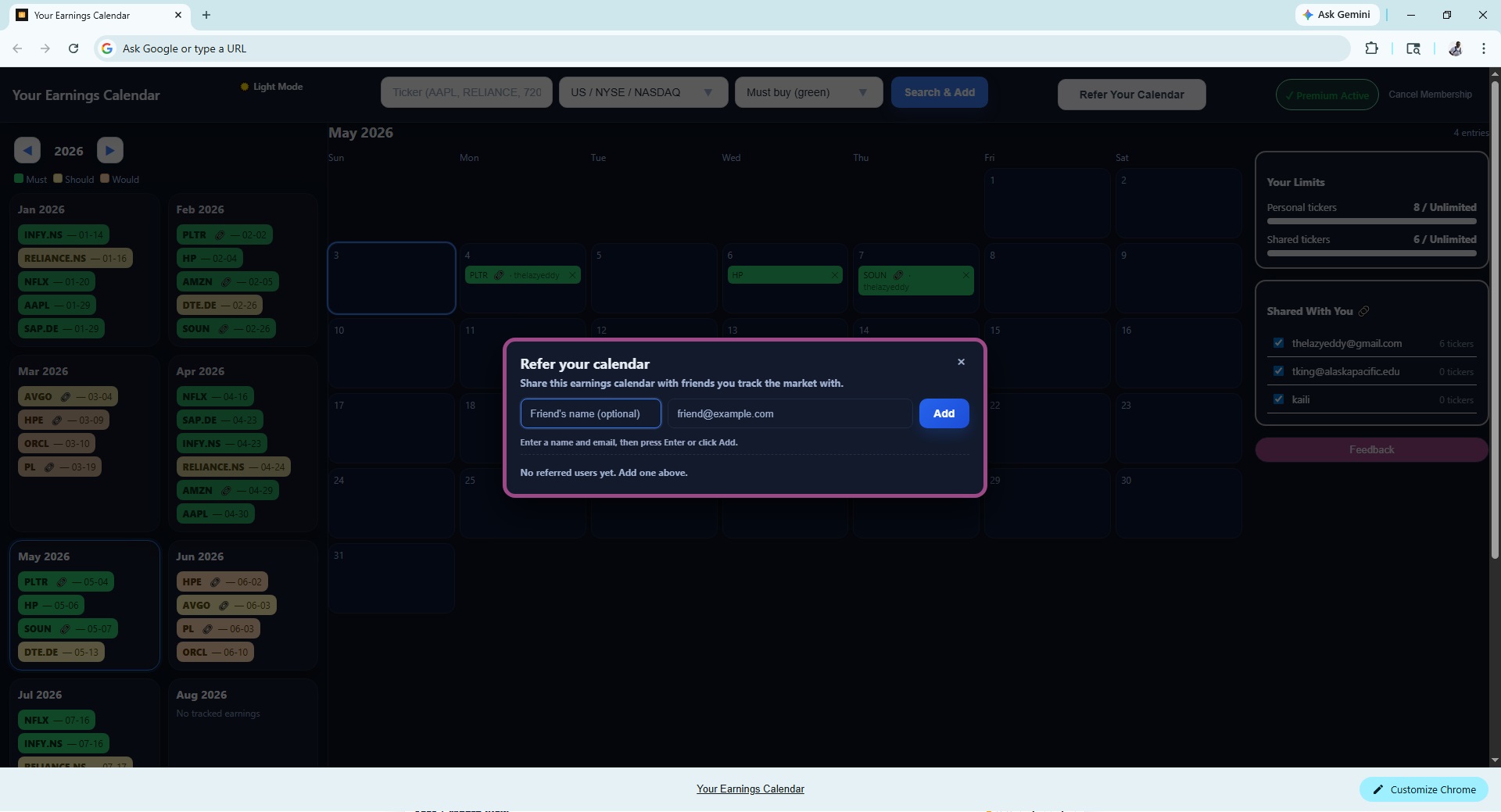Click browser forward arrow
Viewport: 1501px width, 812px height.
(45, 48)
